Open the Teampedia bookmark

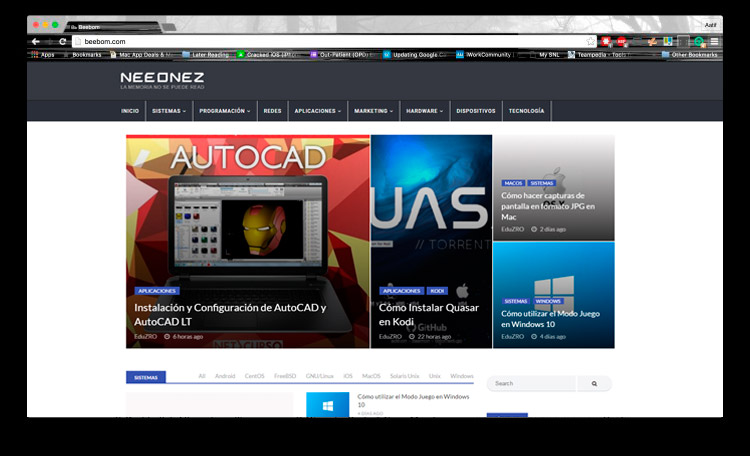(597, 55)
